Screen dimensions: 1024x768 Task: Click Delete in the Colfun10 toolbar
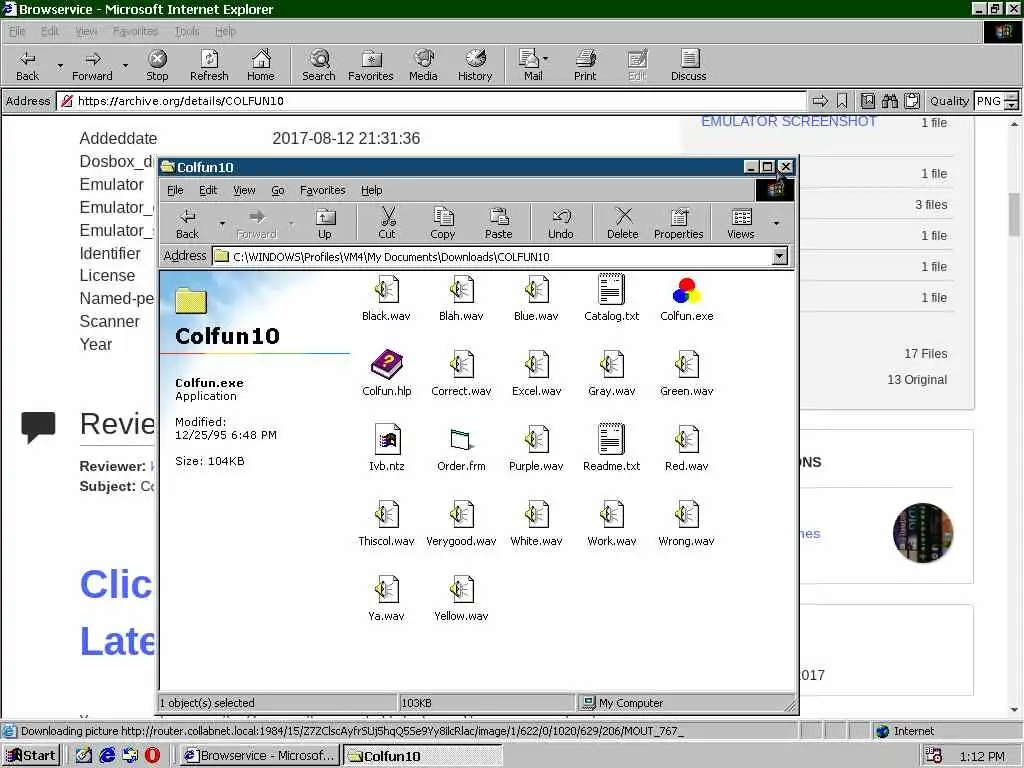[x=622, y=223]
